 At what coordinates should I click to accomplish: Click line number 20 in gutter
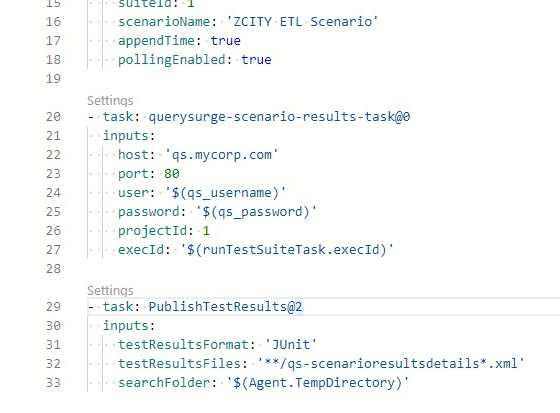tap(53, 117)
